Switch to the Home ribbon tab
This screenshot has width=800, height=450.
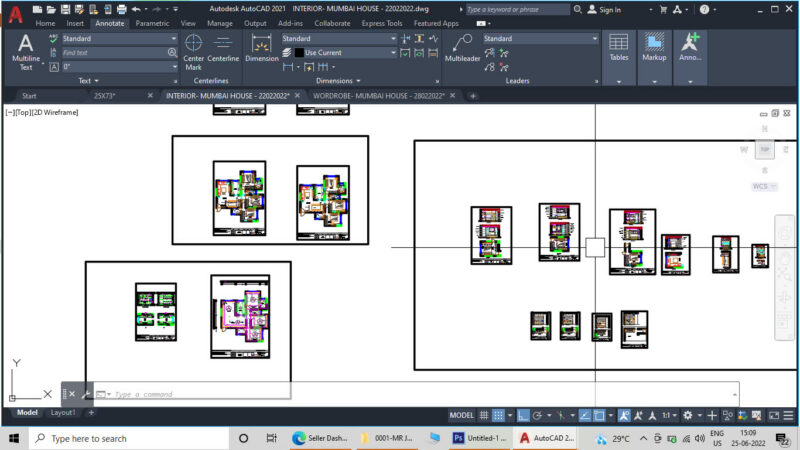click(x=45, y=23)
